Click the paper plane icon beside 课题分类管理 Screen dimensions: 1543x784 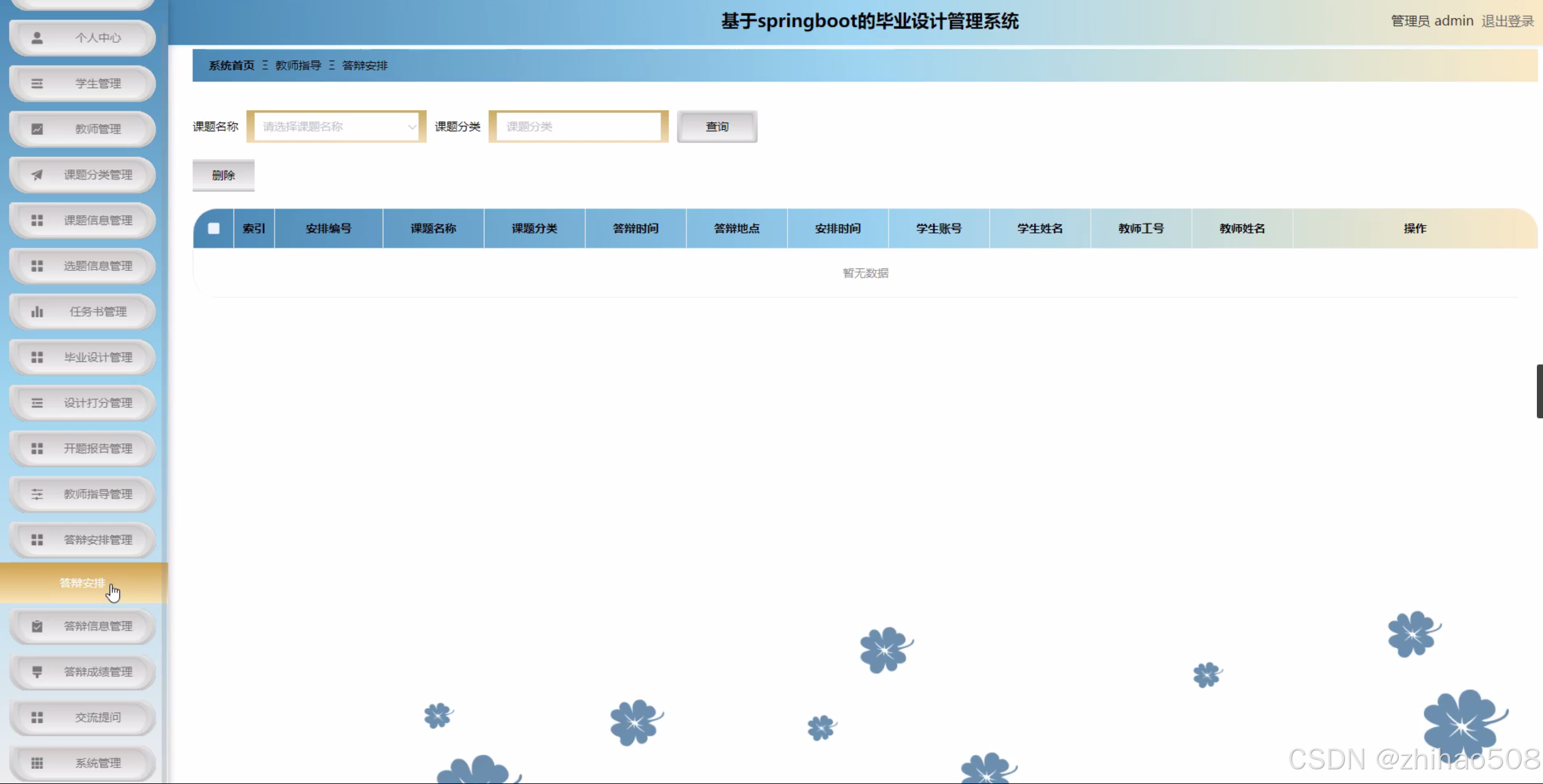[37, 175]
